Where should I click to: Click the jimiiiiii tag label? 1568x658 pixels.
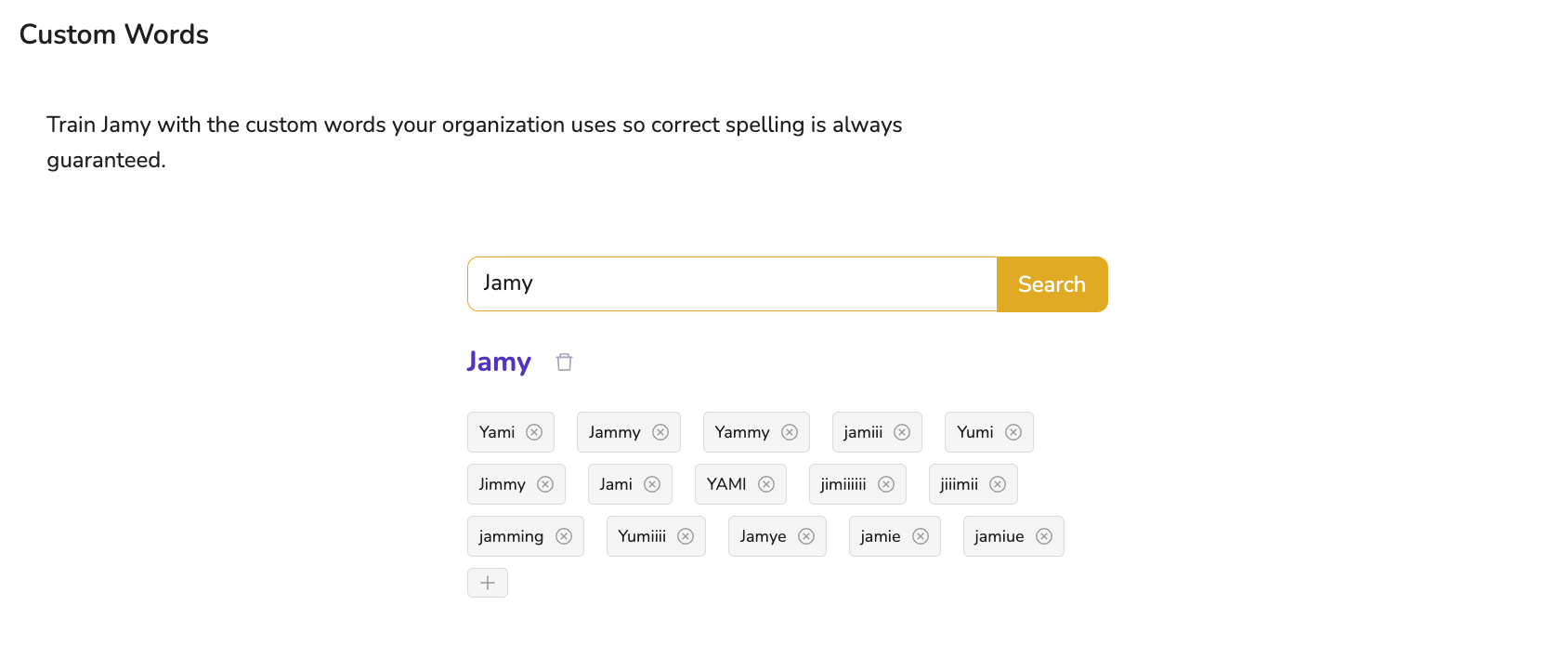(843, 484)
